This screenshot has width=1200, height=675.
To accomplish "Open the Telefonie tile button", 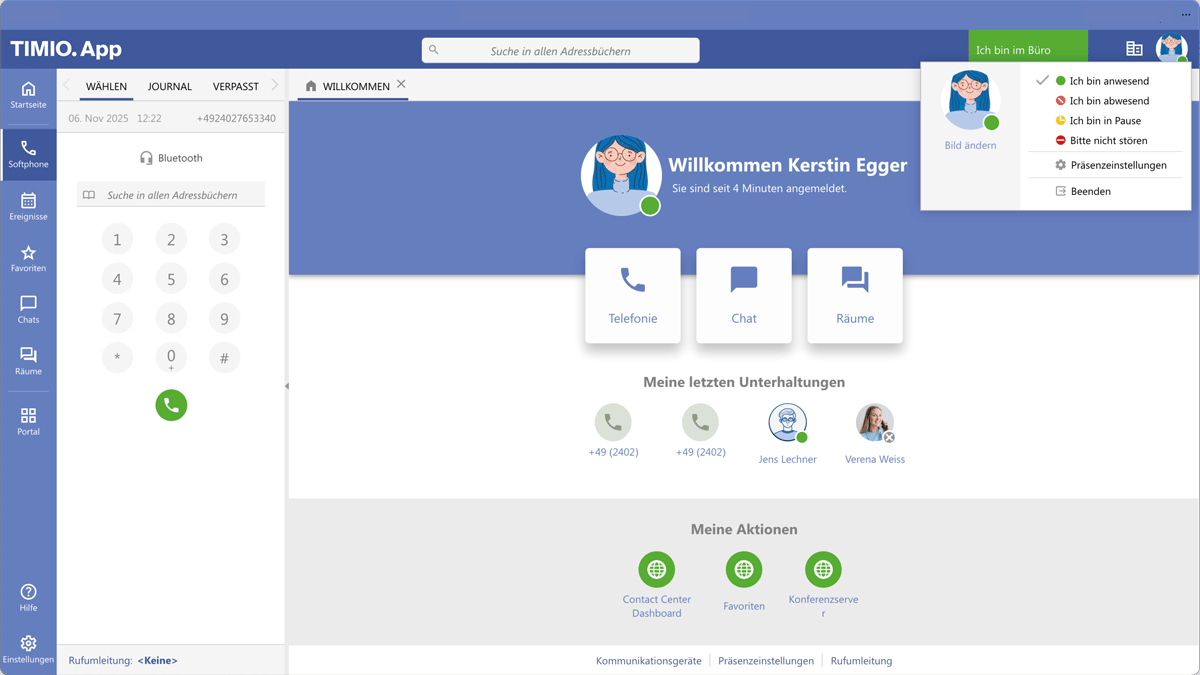I will click(x=633, y=296).
